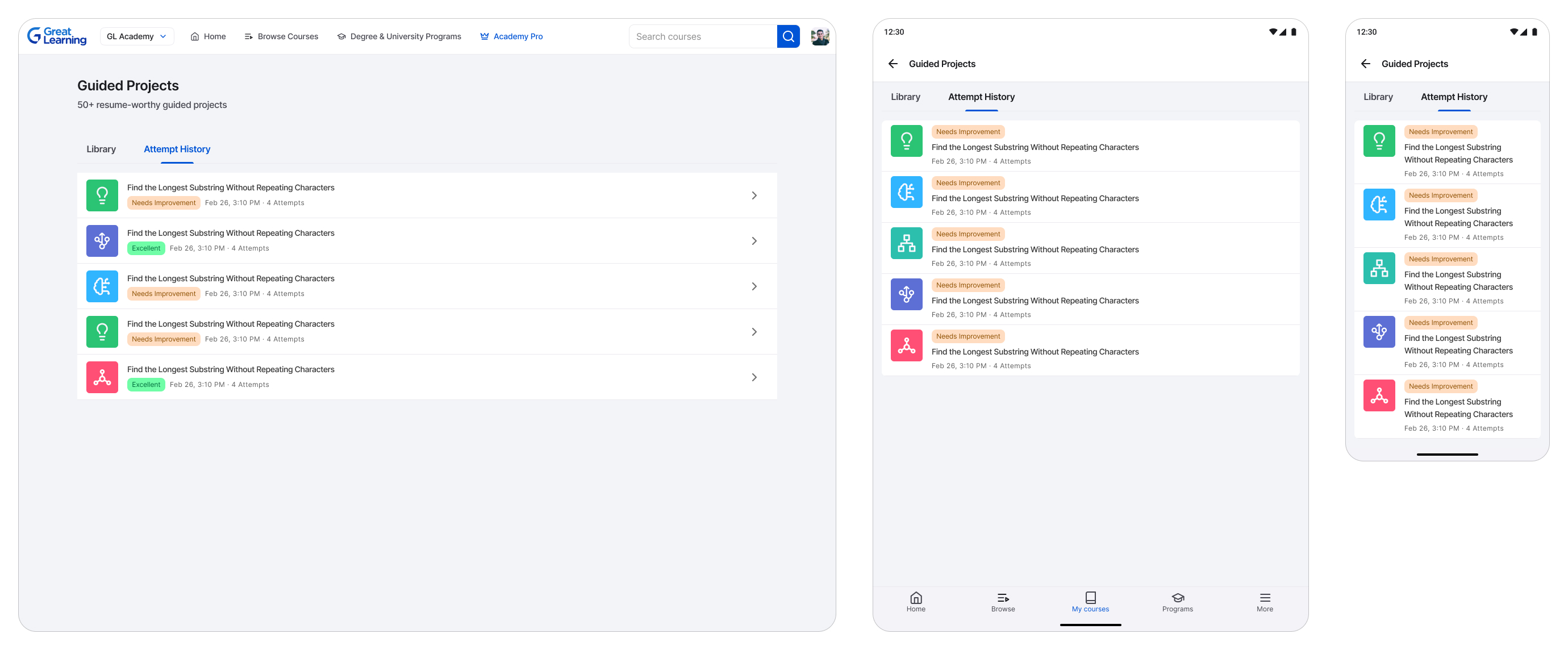Click Degree & University Programs link
The width and height of the screenshot is (1568, 650).
pos(399,36)
